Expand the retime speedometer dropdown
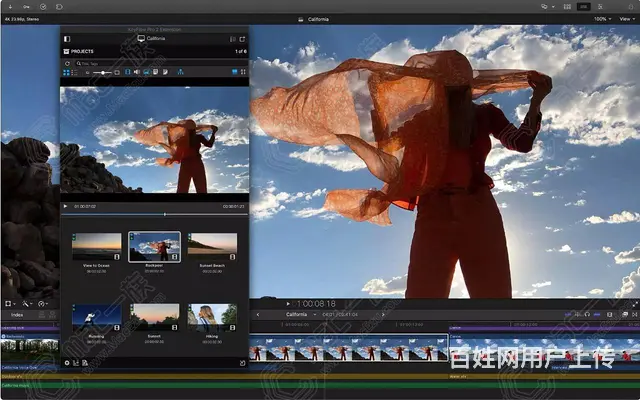 pos(46,303)
